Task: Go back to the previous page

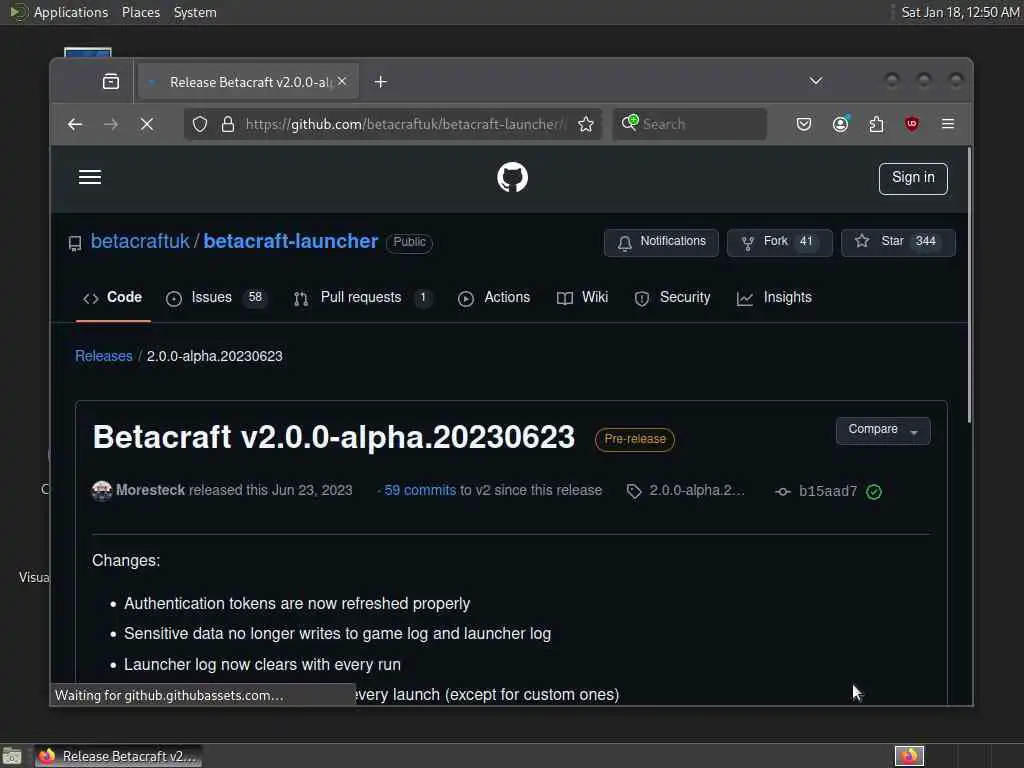Action: click(x=75, y=124)
